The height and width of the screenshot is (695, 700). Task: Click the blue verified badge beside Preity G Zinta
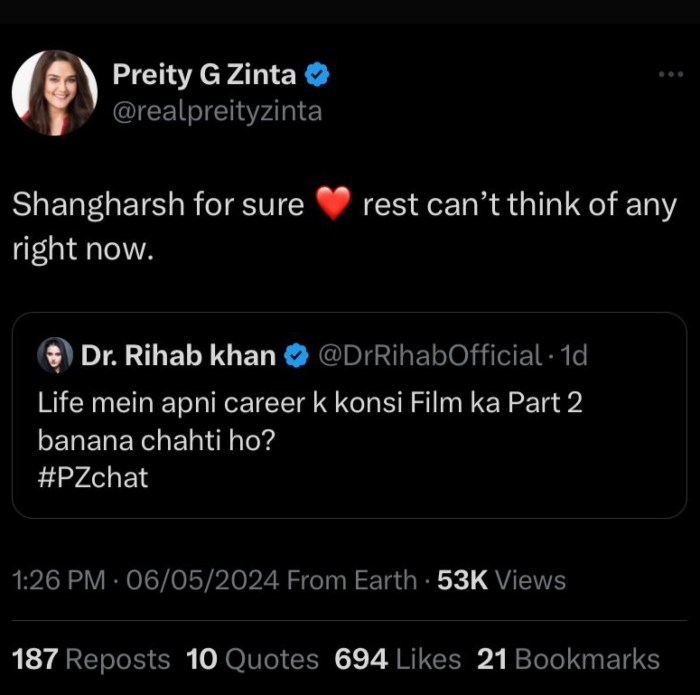318,74
